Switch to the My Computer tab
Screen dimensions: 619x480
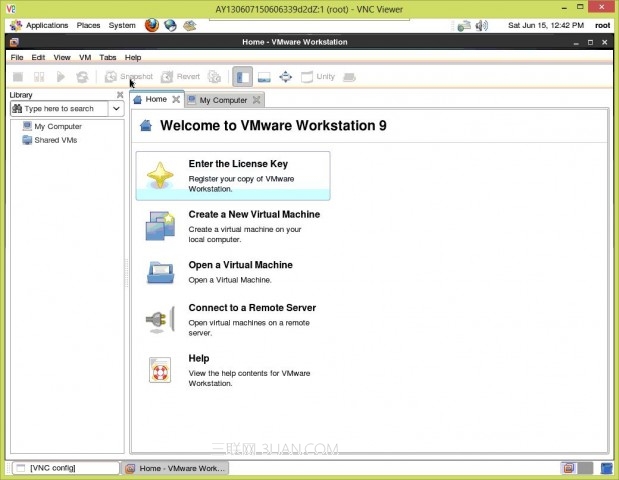click(x=222, y=100)
